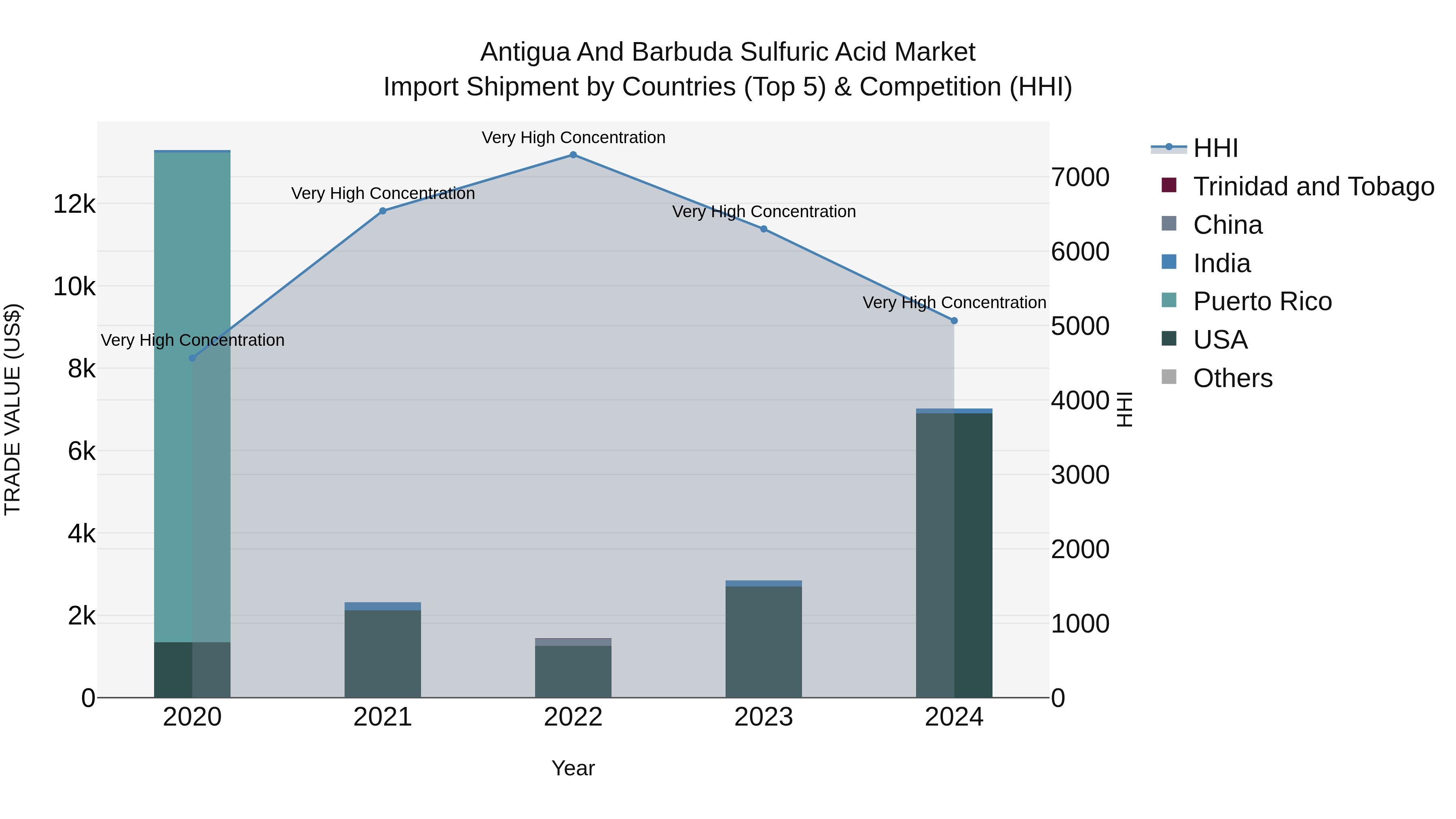
Task: Select the 2021 HHI data point
Action: [383, 211]
